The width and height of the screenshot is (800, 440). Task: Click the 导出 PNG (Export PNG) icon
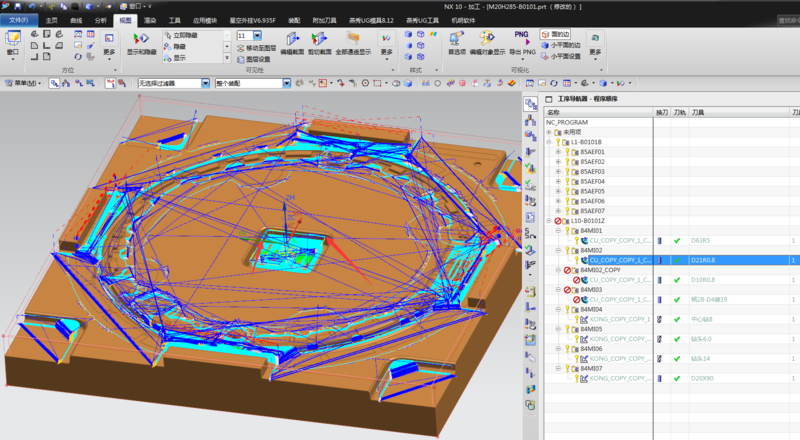point(521,39)
